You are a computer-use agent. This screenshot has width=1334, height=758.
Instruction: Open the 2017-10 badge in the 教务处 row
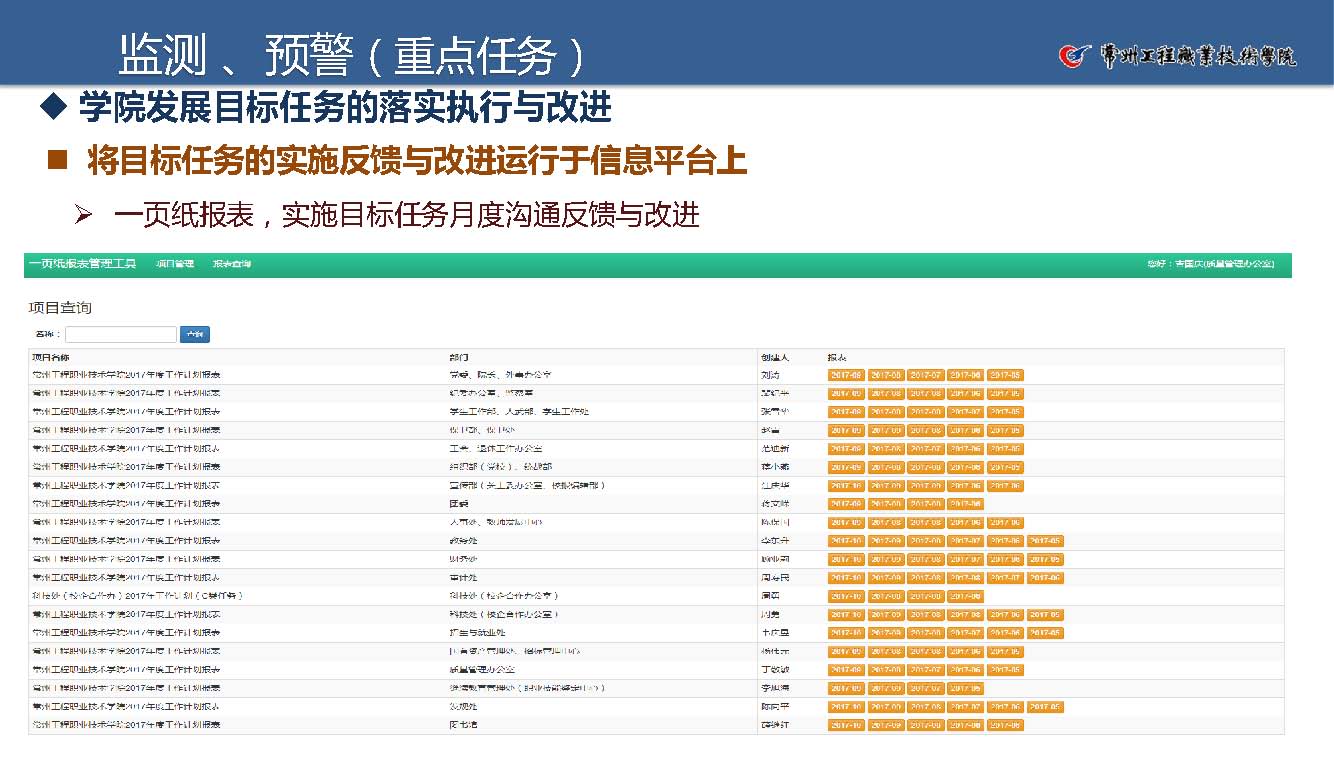coord(846,541)
